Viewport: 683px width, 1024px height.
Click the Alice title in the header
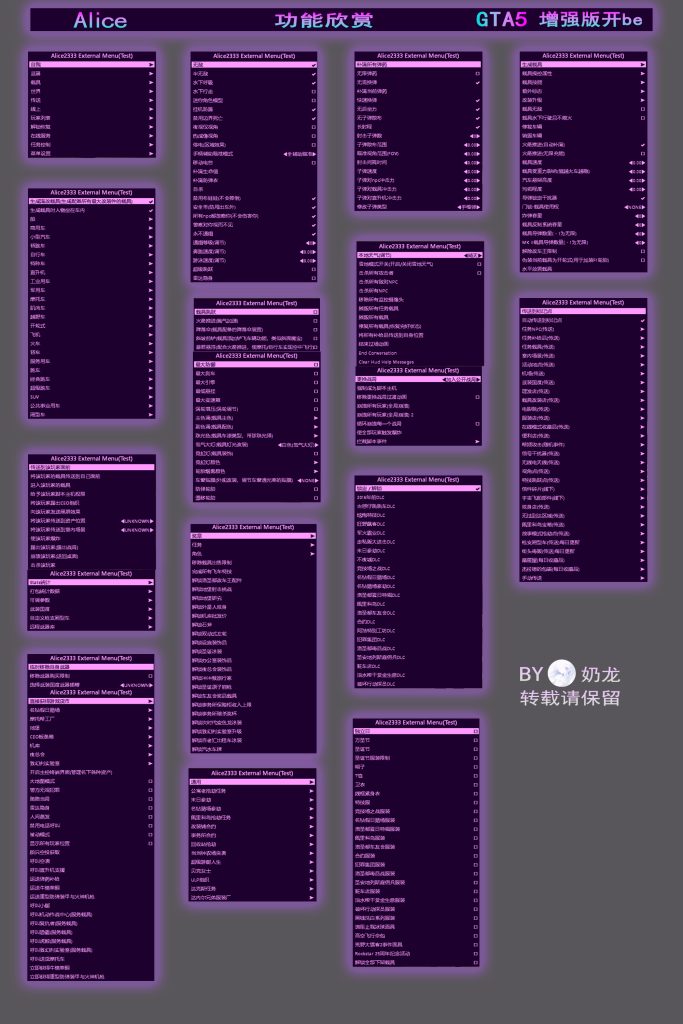click(x=100, y=20)
